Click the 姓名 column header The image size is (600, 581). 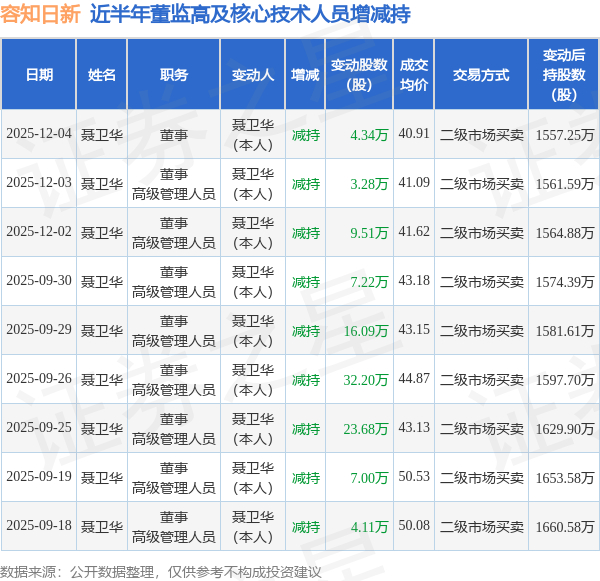pos(101,74)
